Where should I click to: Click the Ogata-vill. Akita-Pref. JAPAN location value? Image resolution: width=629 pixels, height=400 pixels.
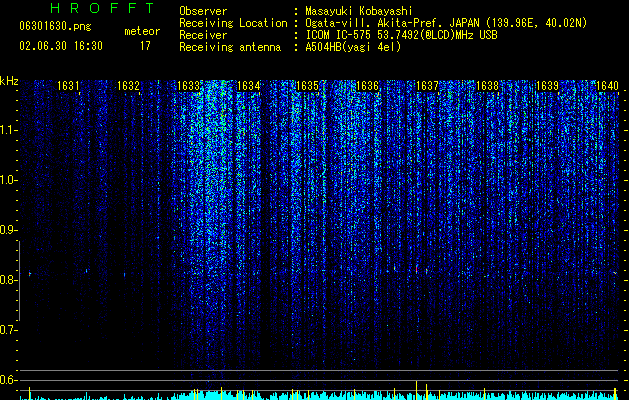tap(446, 23)
